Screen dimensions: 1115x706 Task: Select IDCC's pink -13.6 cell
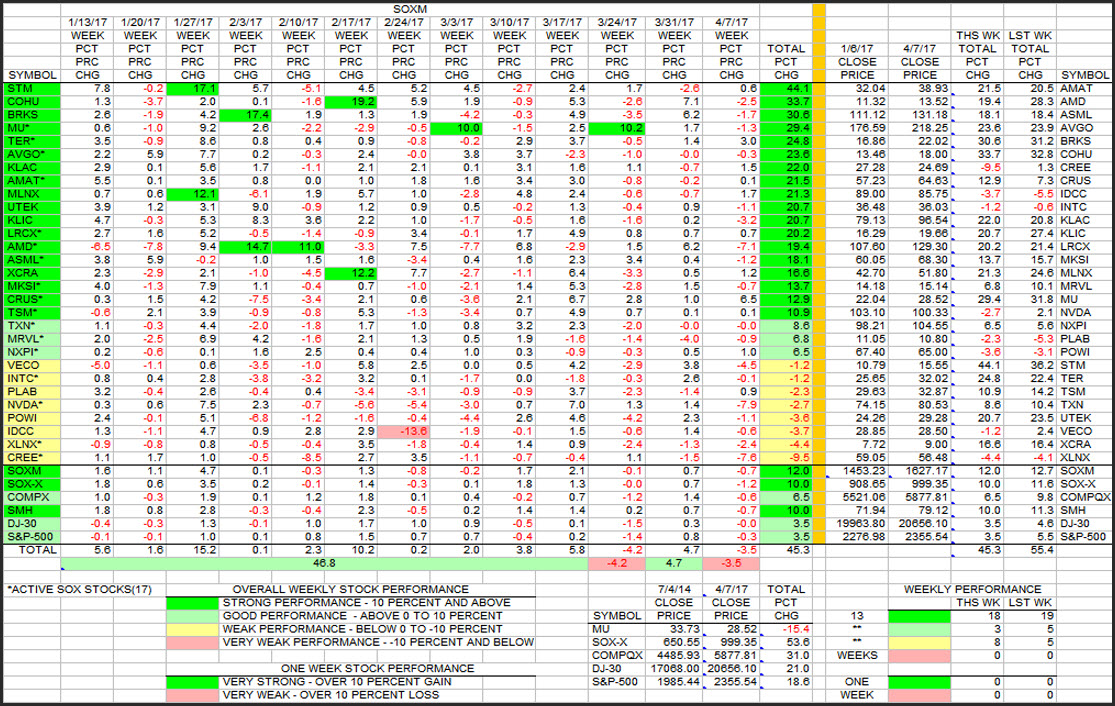click(405, 429)
